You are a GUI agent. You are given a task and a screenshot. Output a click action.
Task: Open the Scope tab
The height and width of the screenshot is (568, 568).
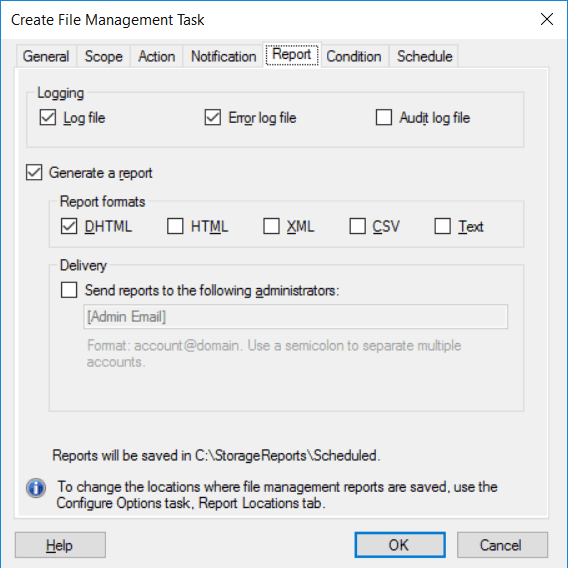click(x=104, y=57)
